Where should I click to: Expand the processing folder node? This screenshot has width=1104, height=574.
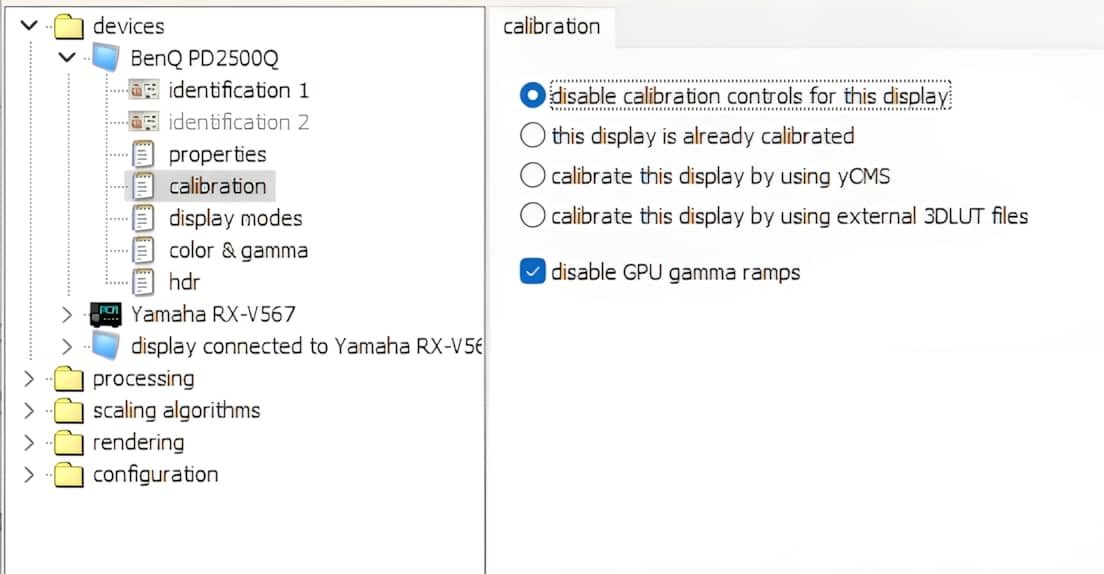point(28,379)
